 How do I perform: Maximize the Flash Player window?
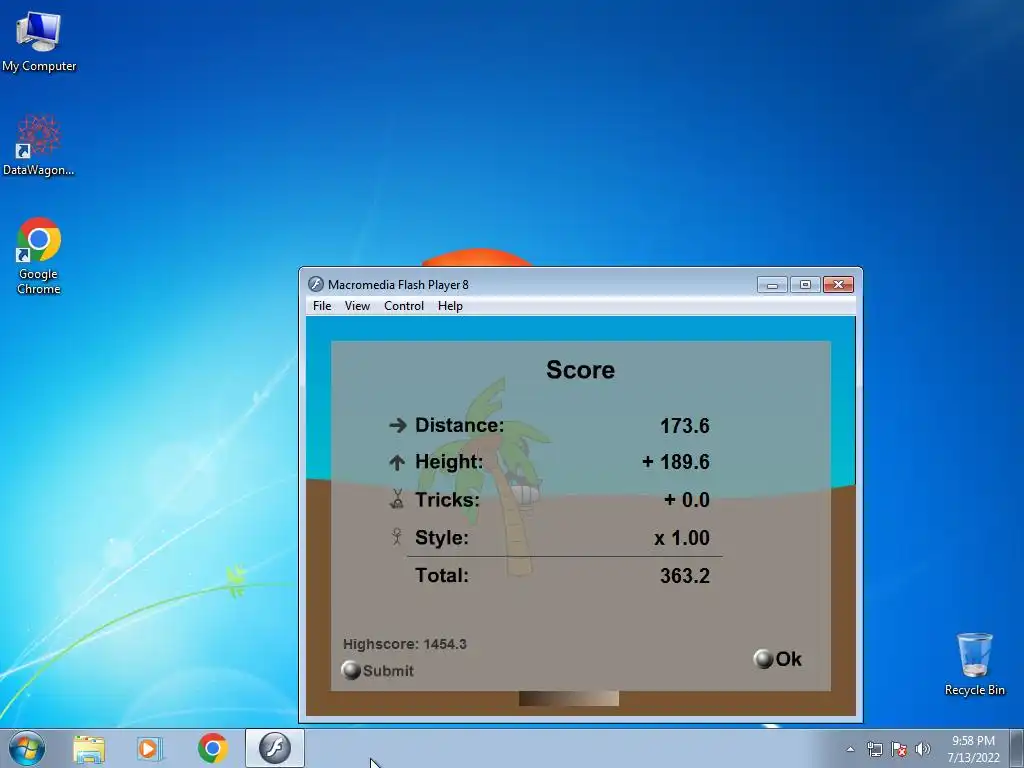click(x=805, y=285)
